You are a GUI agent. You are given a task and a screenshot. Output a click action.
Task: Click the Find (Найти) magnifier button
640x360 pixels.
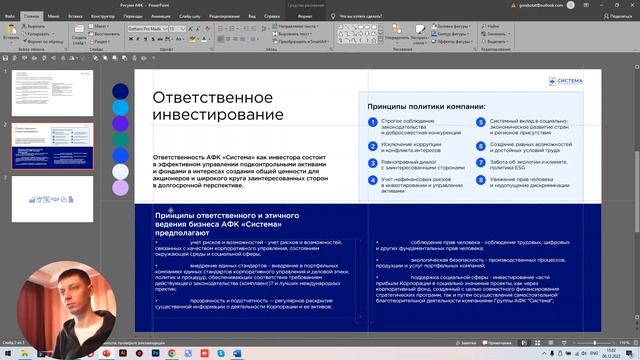[x=490, y=26]
